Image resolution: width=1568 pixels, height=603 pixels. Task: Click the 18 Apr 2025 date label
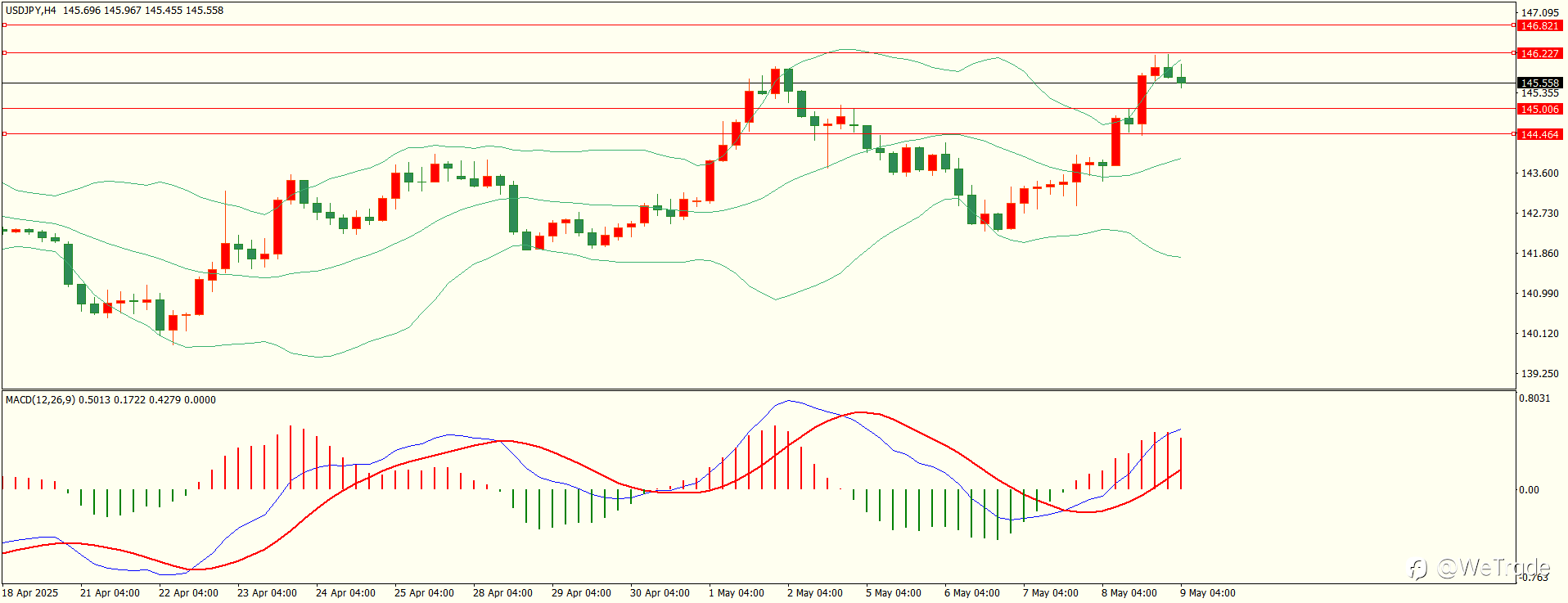(30, 592)
